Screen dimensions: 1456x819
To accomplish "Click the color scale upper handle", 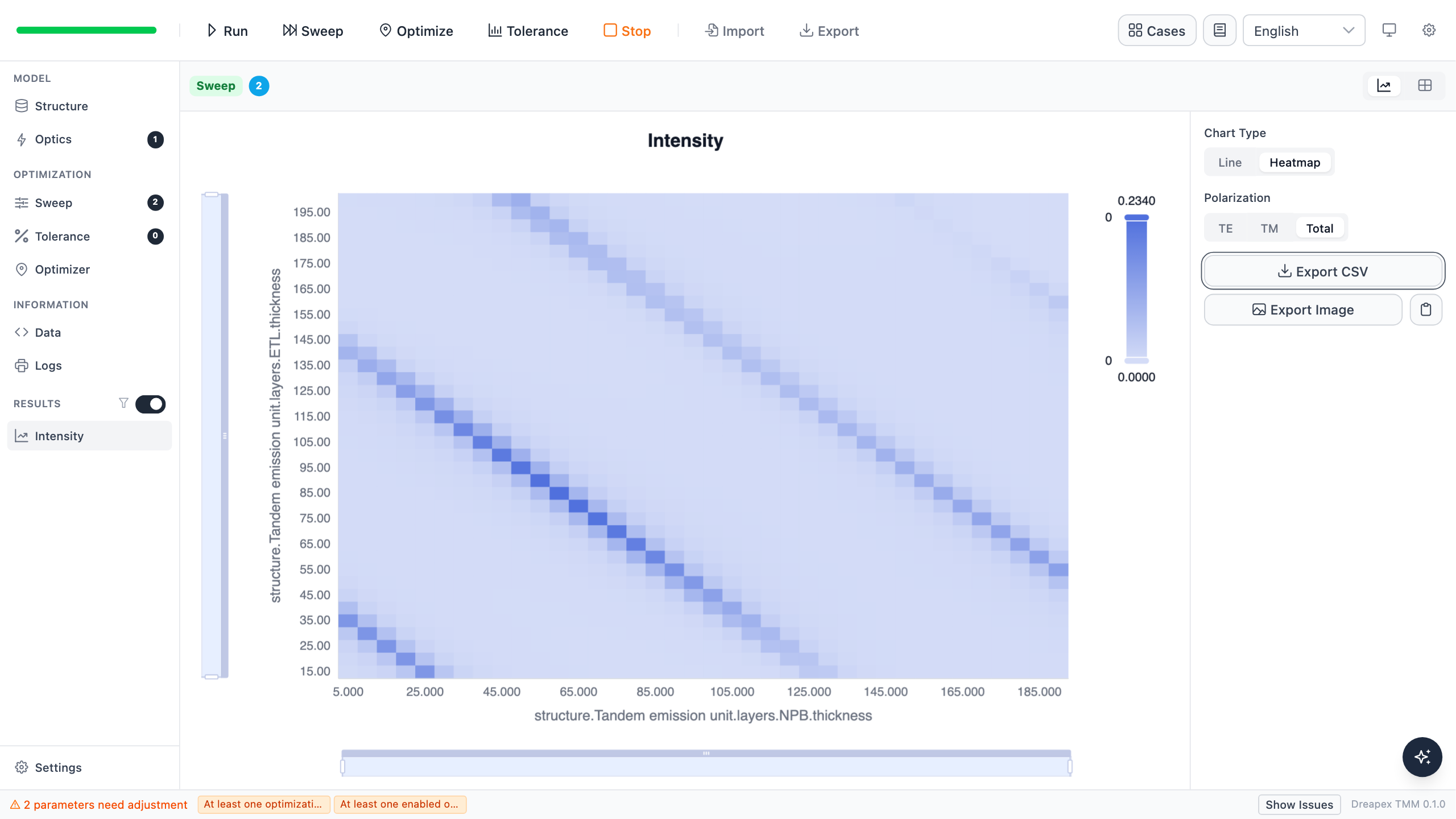I will 1136,217.
